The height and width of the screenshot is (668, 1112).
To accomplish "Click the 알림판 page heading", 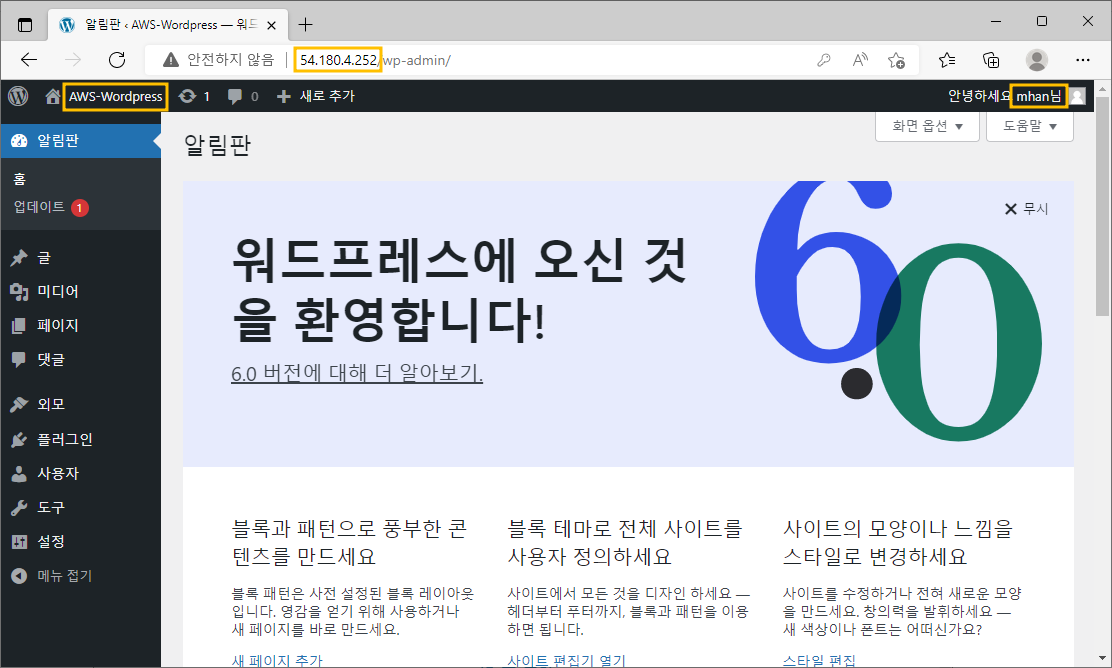I will 217,145.
